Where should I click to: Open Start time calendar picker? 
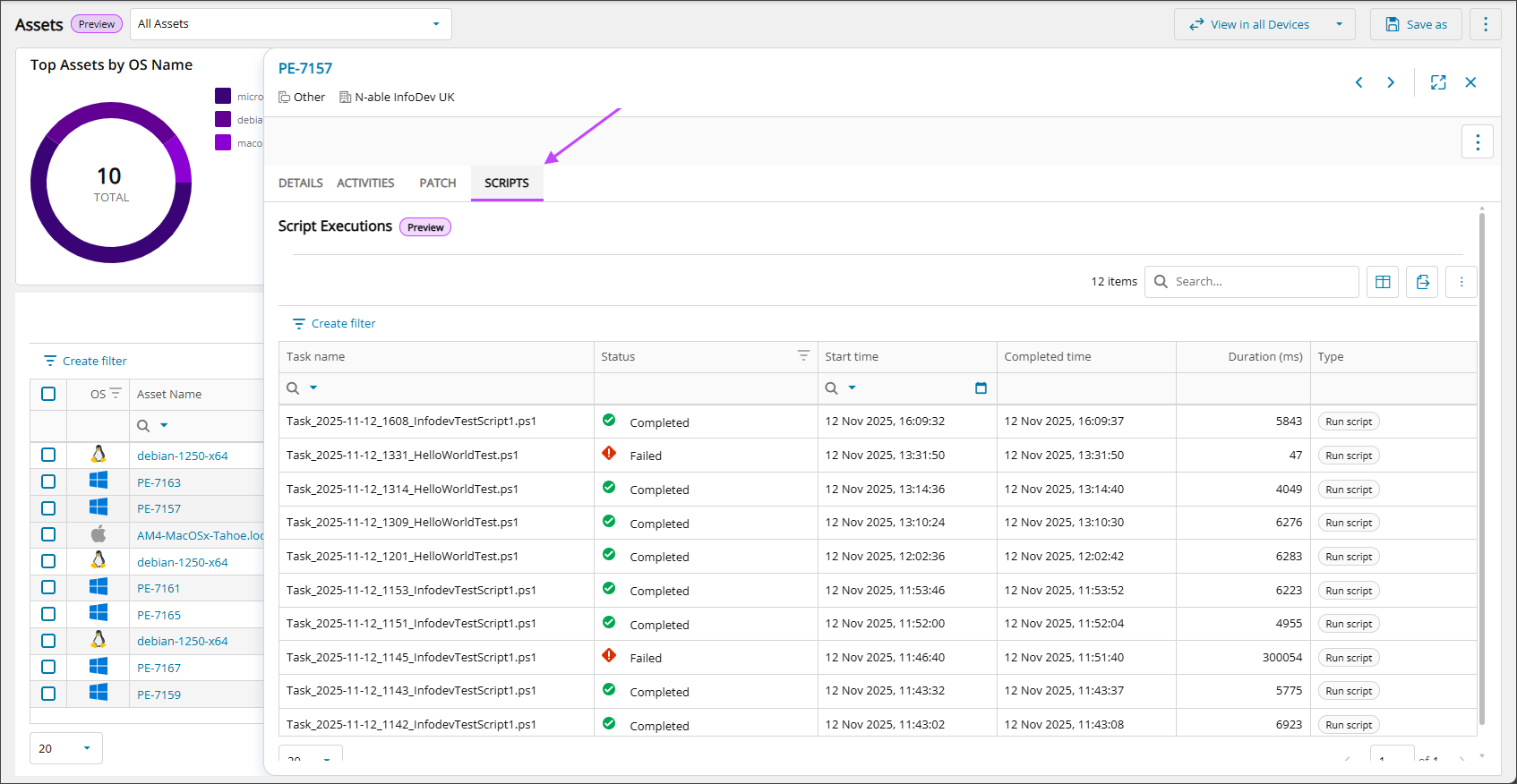[x=981, y=388]
